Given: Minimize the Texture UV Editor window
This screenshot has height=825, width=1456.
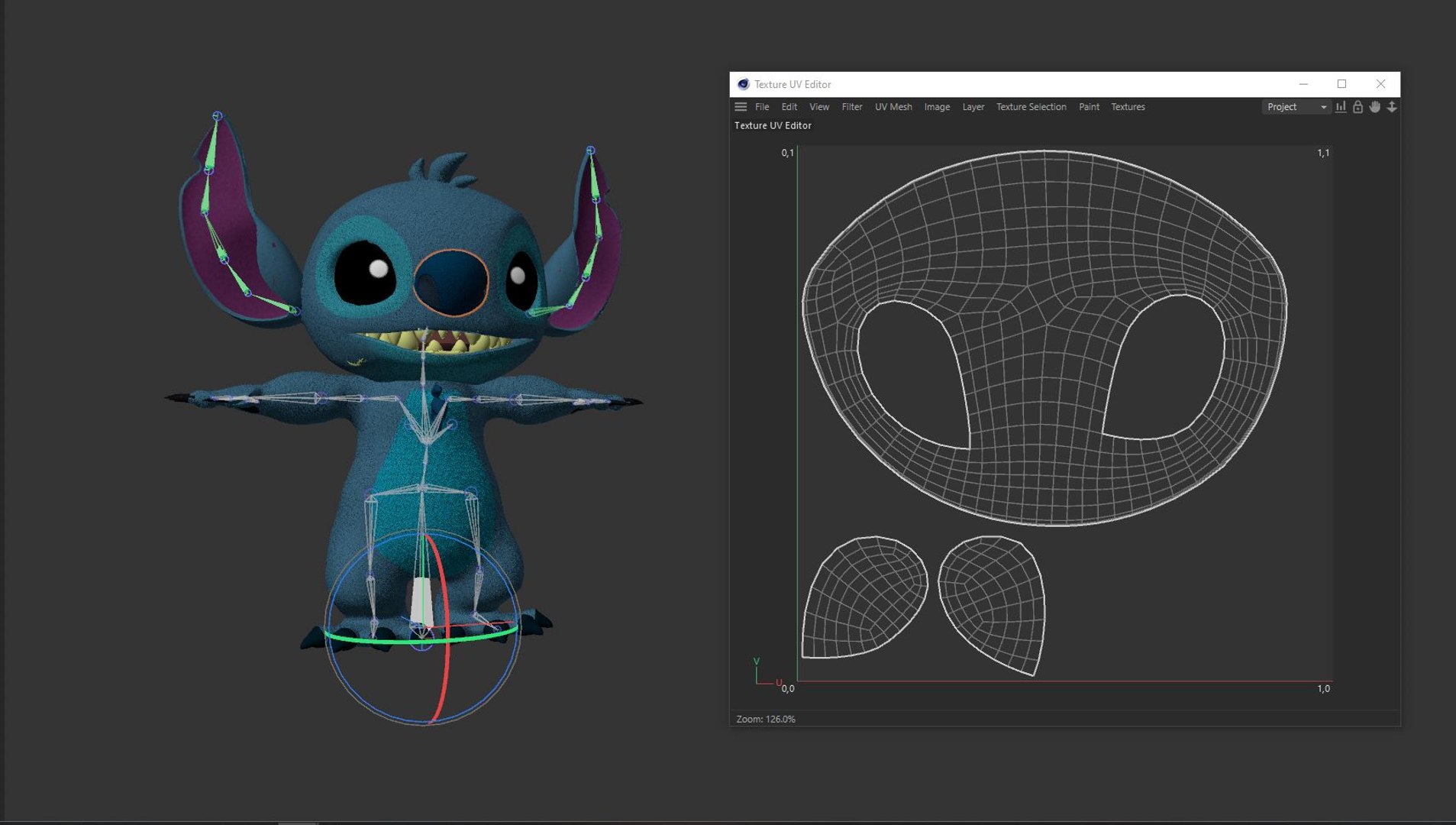Looking at the screenshot, I should pyautogui.click(x=1303, y=84).
